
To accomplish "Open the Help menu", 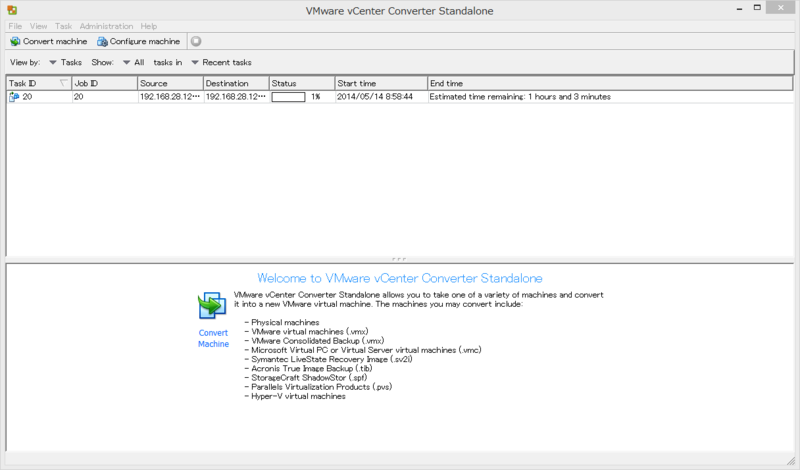I will coord(149,26).
